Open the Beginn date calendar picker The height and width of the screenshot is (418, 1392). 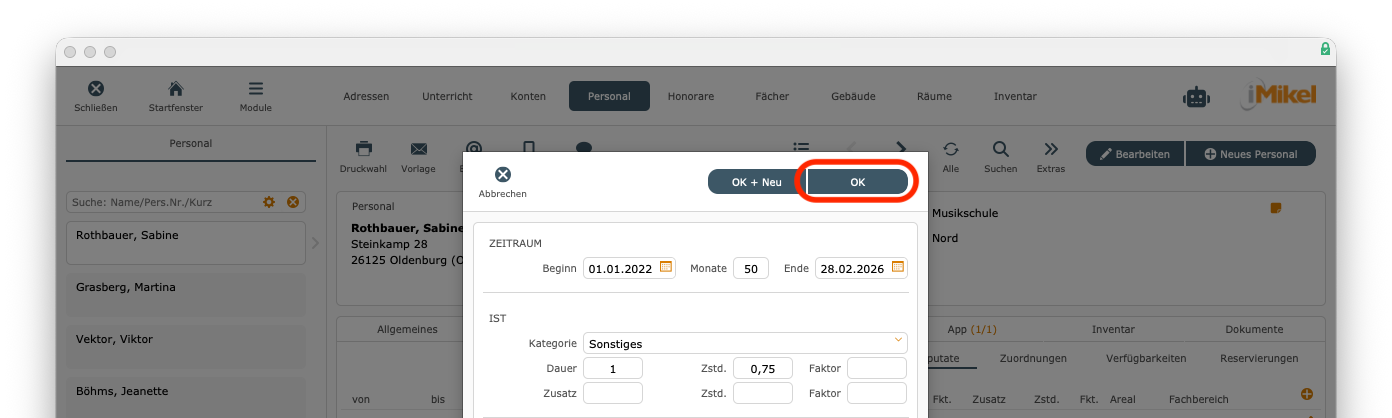coord(666,268)
